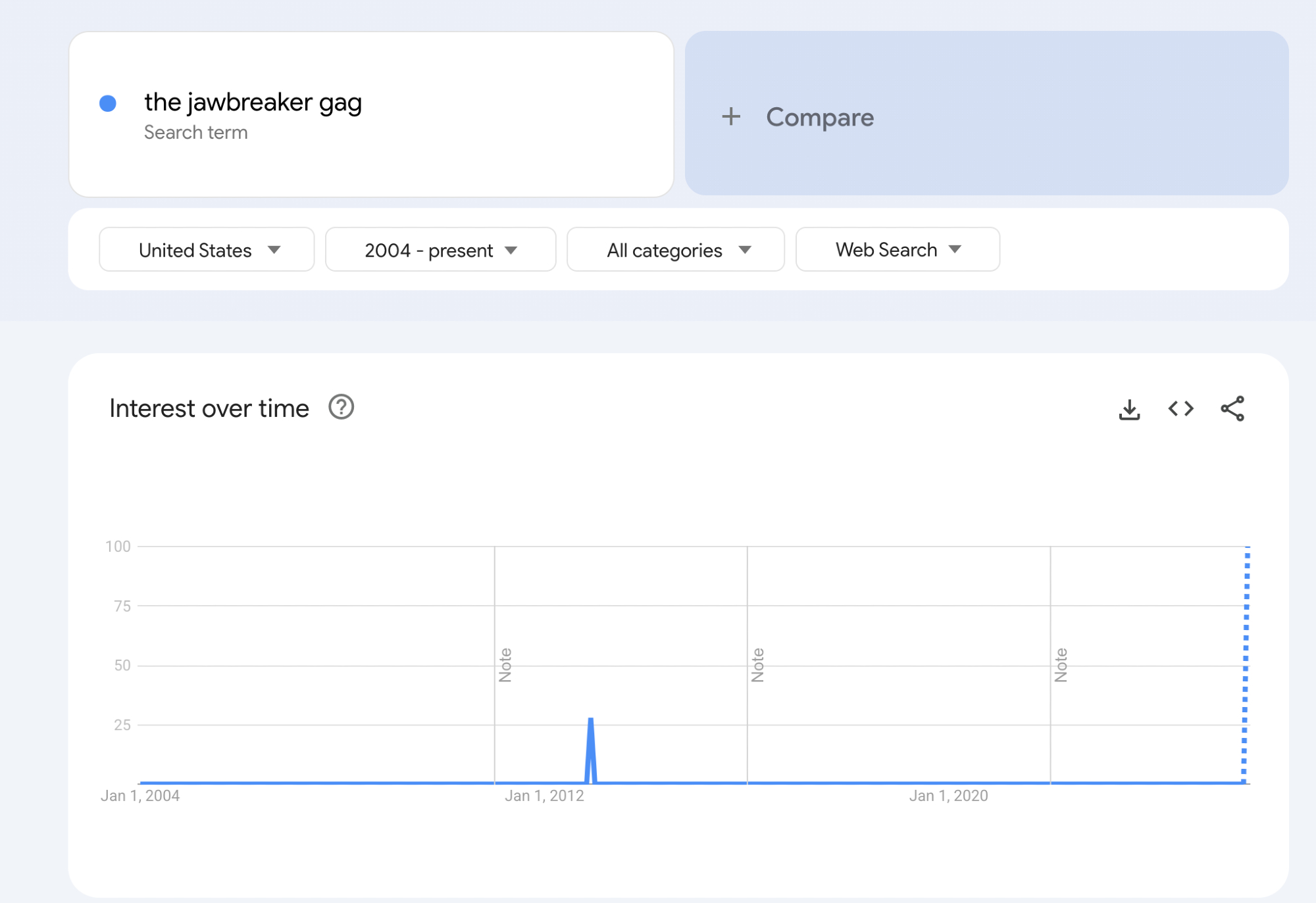Click the Jan 1, 2012 axis label
1316x903 pixels.
[544, 796]
